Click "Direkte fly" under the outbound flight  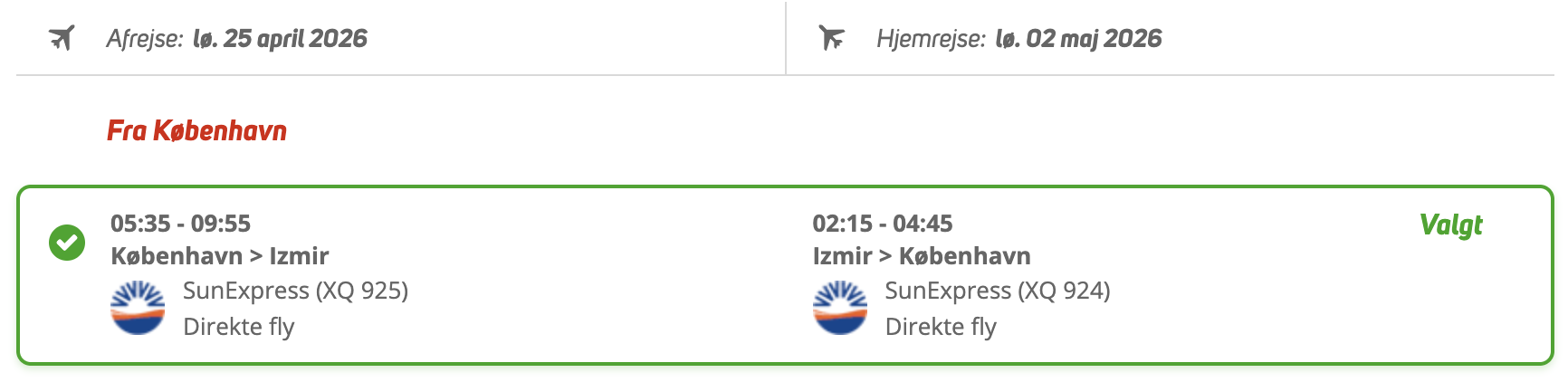pyautogui.click(x=239, y=326)
